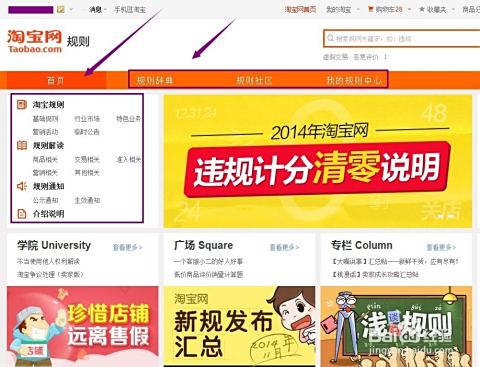The height and width of the screenshot is (367, 480).
Task: Open 查看更多 link beside 专栏 Column
Action: point(441,247)
